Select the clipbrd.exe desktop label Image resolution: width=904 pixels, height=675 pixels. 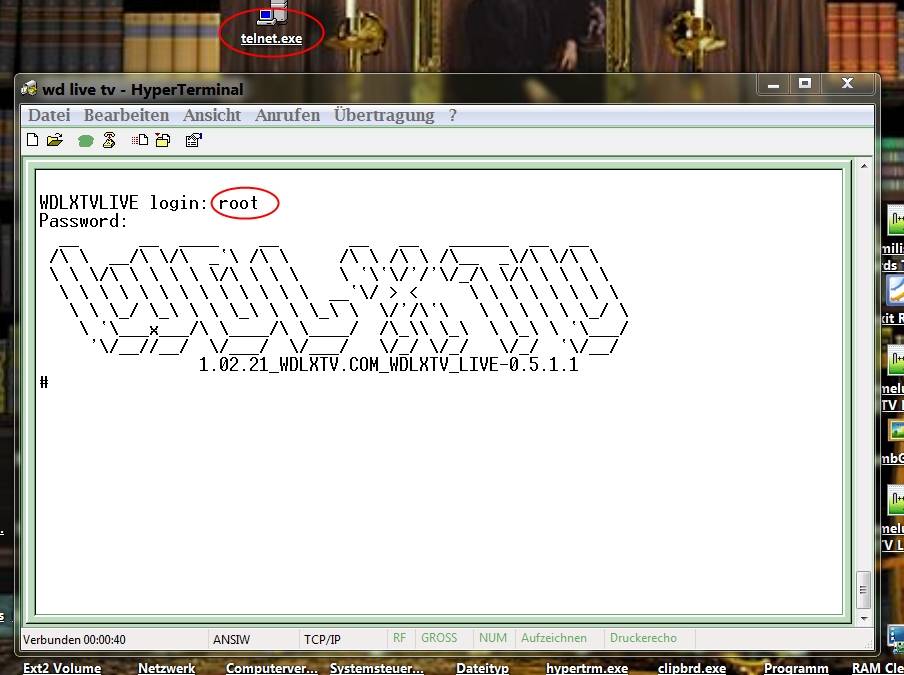[x=692, y=668]
